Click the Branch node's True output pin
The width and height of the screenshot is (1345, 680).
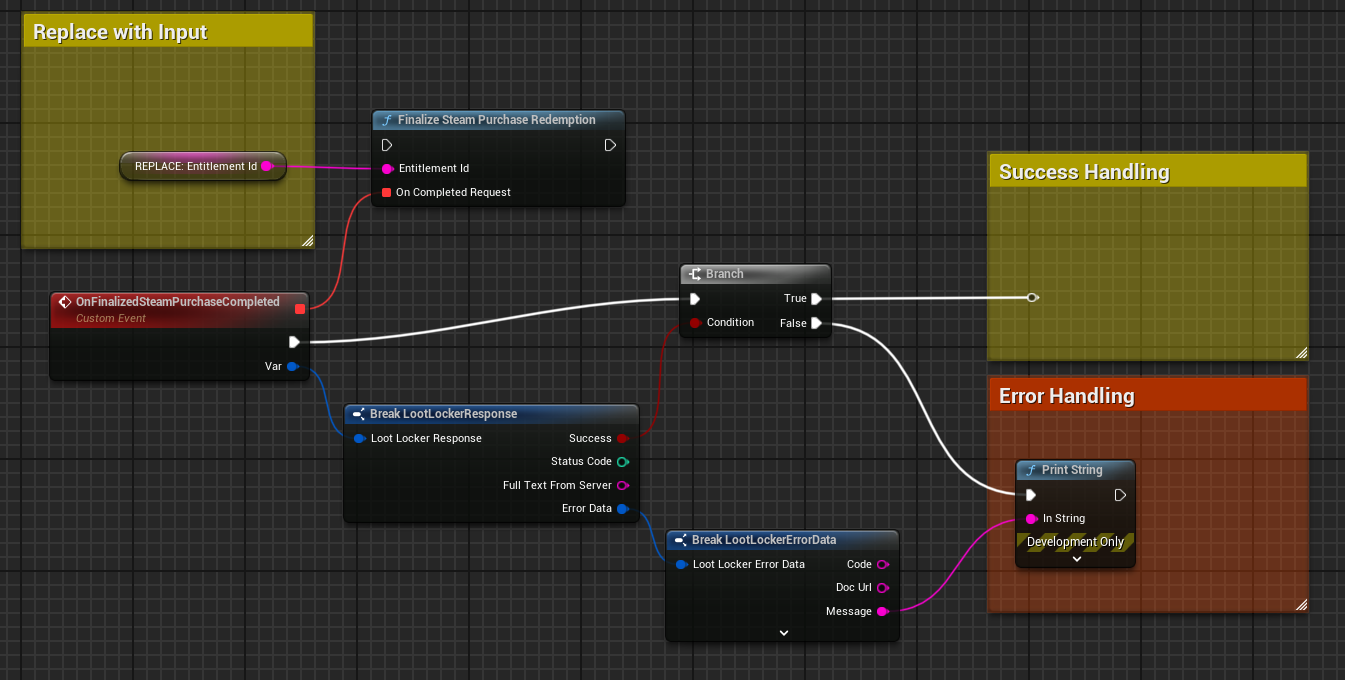816,298
